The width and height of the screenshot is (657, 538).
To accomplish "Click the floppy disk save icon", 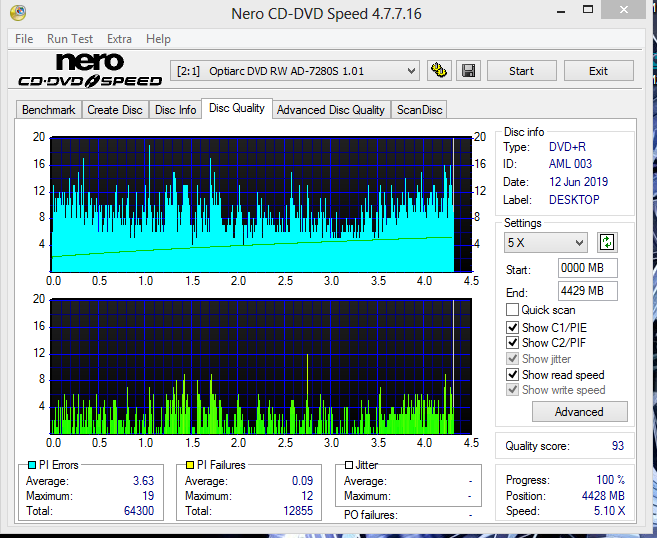I will coord(468,70).
